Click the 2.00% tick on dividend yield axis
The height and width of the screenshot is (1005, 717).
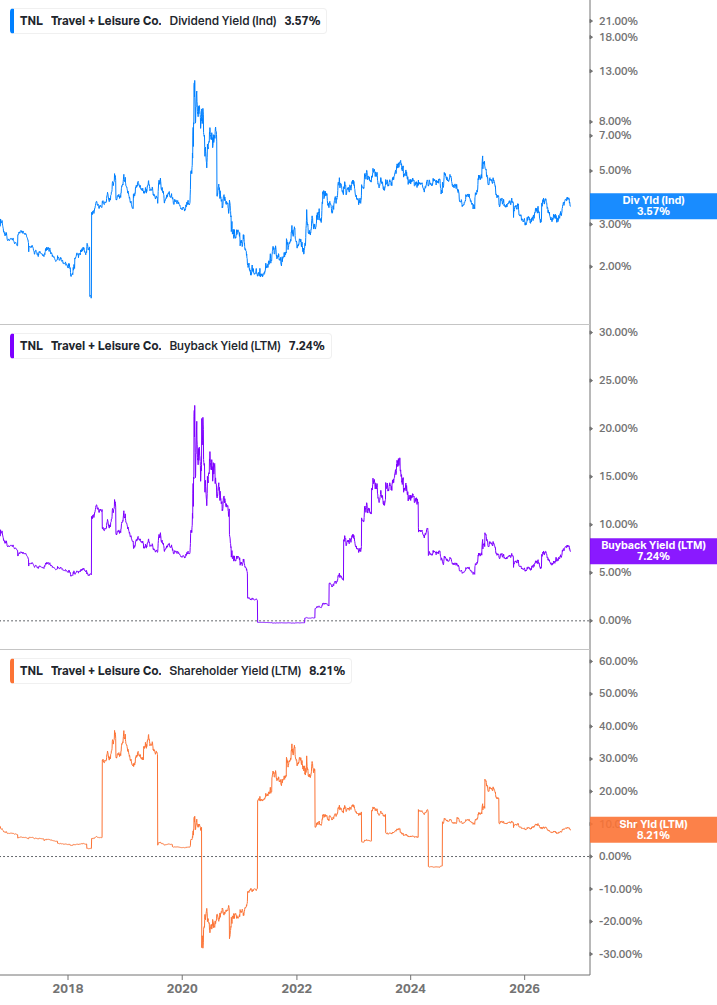point(615,266)
